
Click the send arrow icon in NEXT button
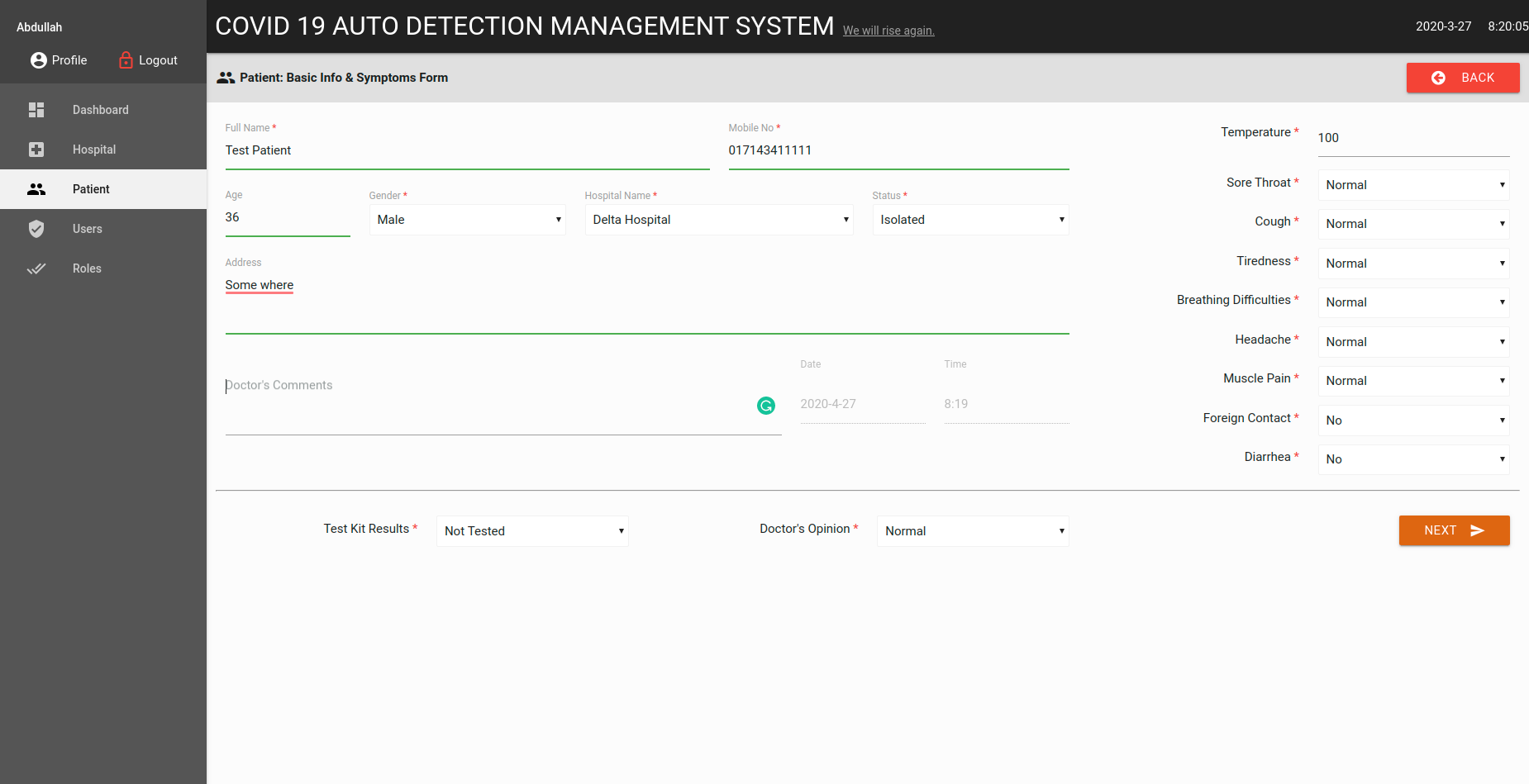(x=1478, y=530)
